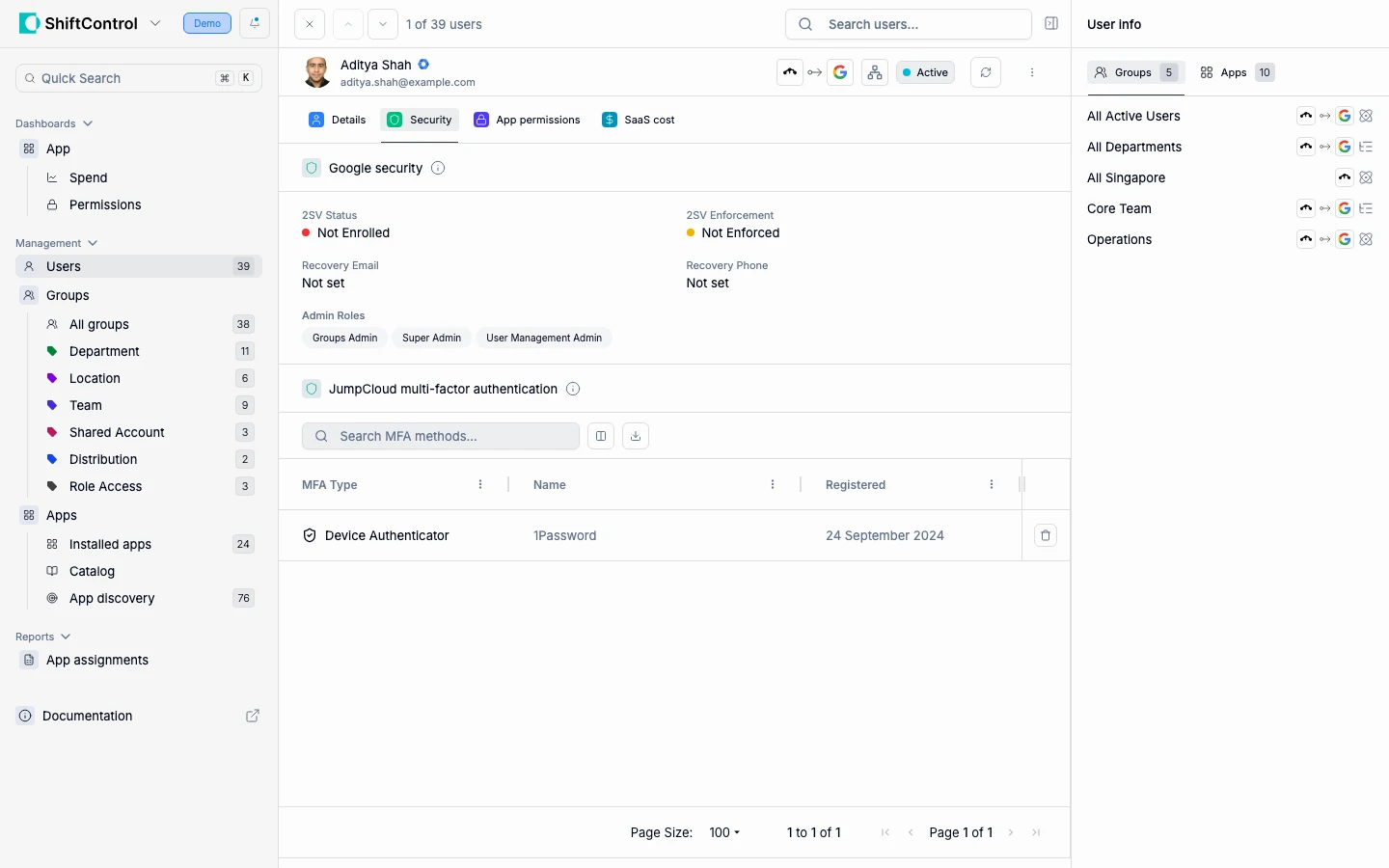This screenshot has height=868, width=1389.
Task: Click the notifications bell icon
Action: pyautogui.click(x=255, y=23)
